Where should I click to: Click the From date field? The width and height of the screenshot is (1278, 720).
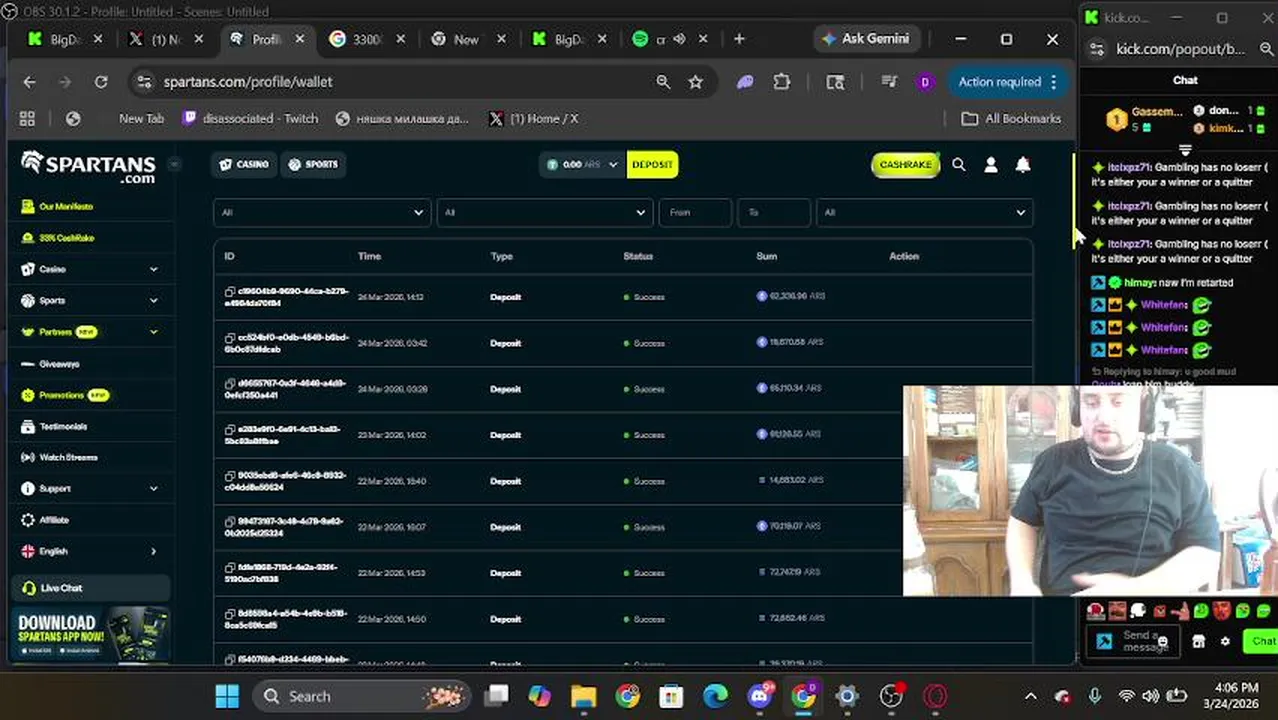point(695,212)
